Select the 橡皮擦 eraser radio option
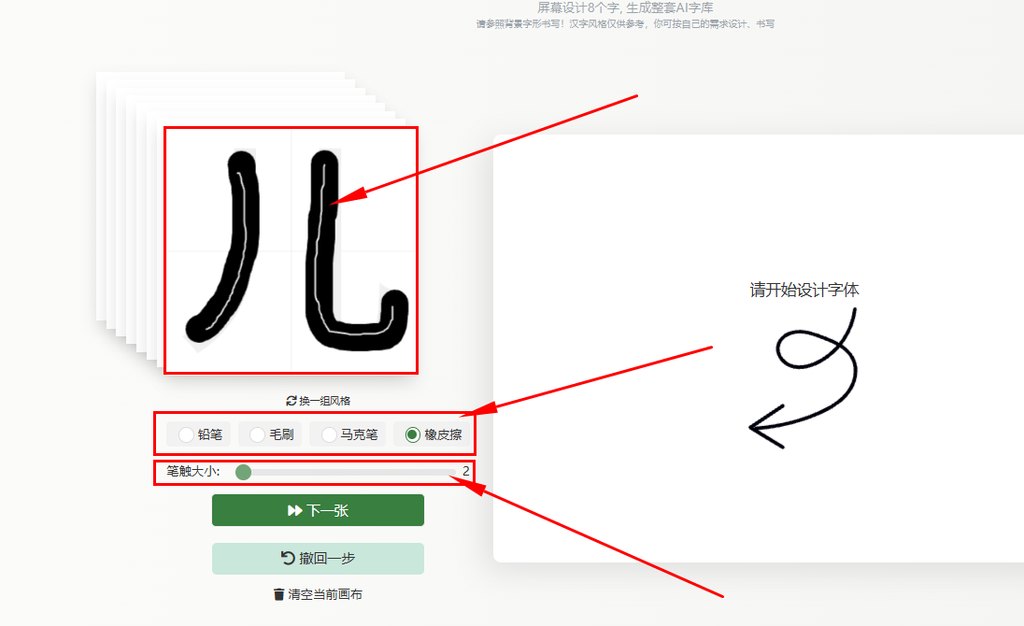 [432, 434]
